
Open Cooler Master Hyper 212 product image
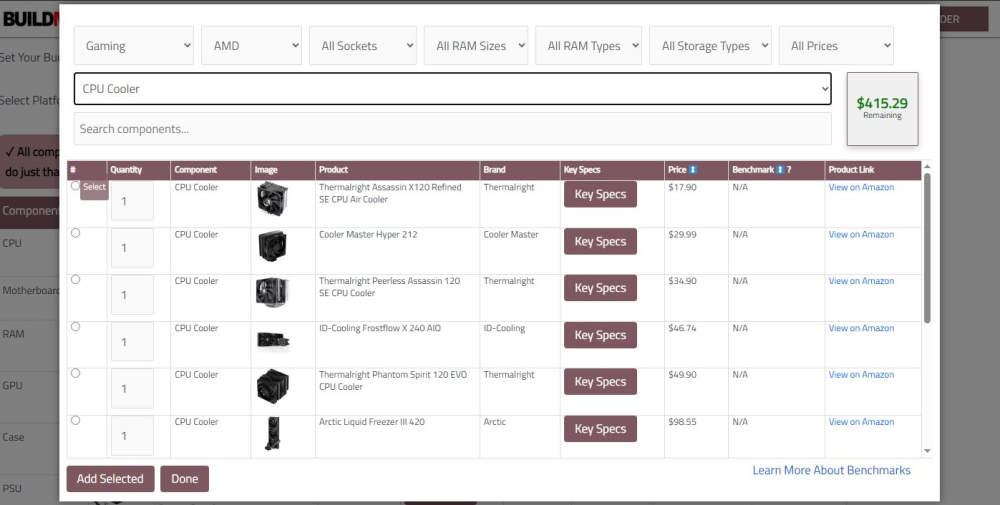tap(272, 245)
